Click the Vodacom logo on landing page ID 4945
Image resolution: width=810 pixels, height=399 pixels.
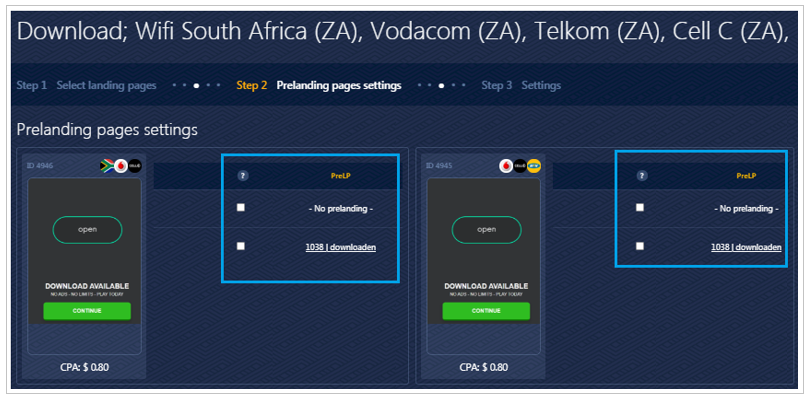pyautogui.click(x=506, y=166)
